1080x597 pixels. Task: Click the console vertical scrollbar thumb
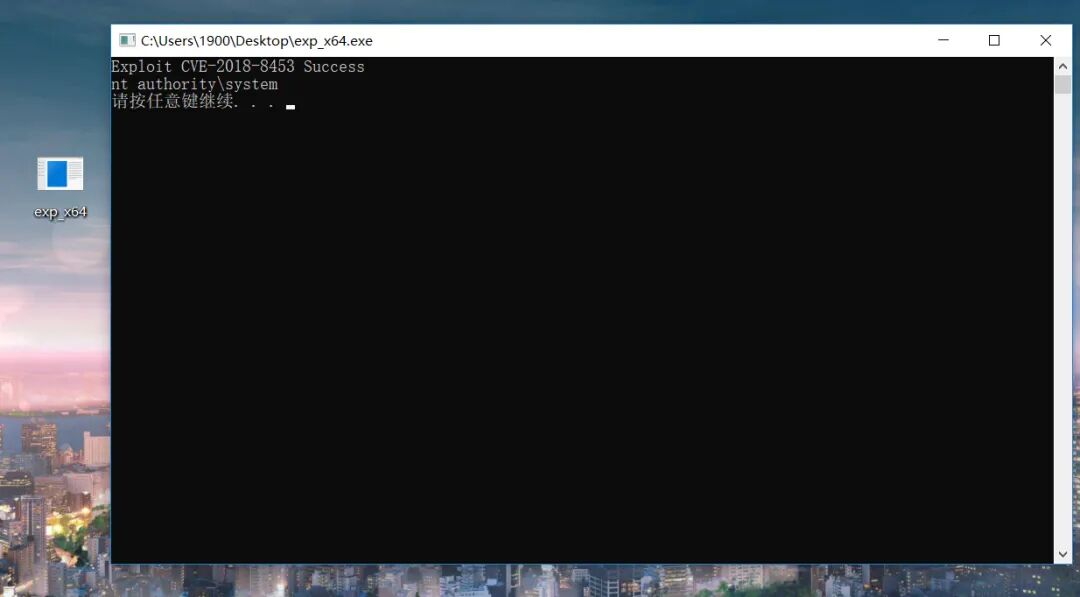tap(1063, 85)
